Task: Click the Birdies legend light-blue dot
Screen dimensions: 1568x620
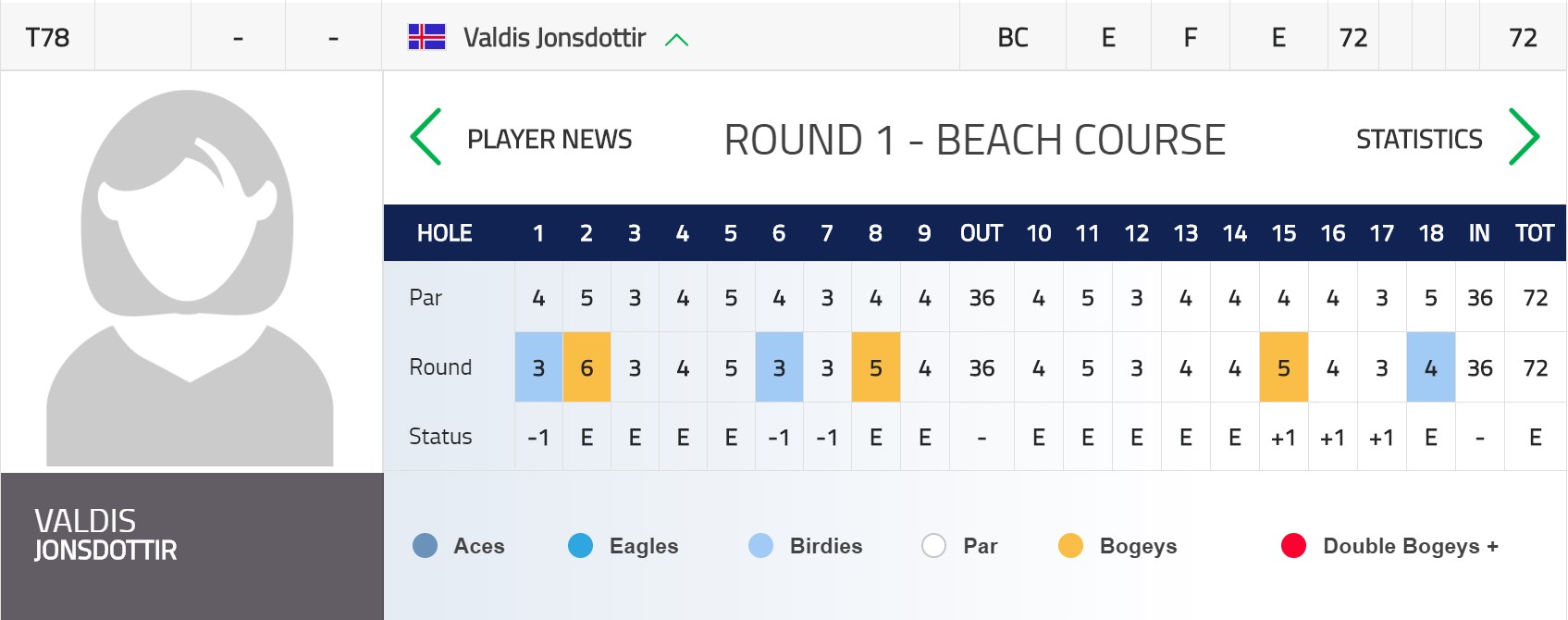Action: click(760, 546)
